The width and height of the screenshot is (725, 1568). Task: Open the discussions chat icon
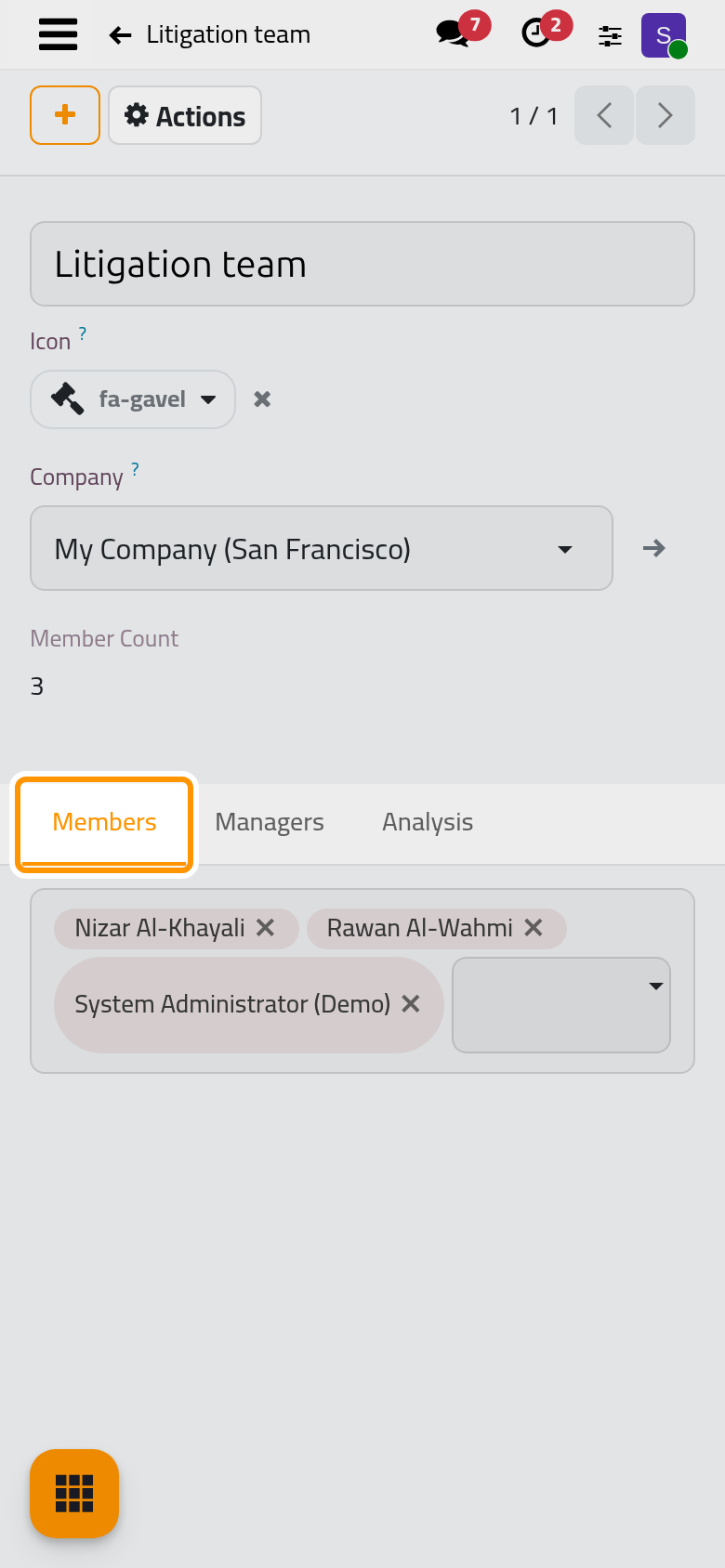point(453,34)
